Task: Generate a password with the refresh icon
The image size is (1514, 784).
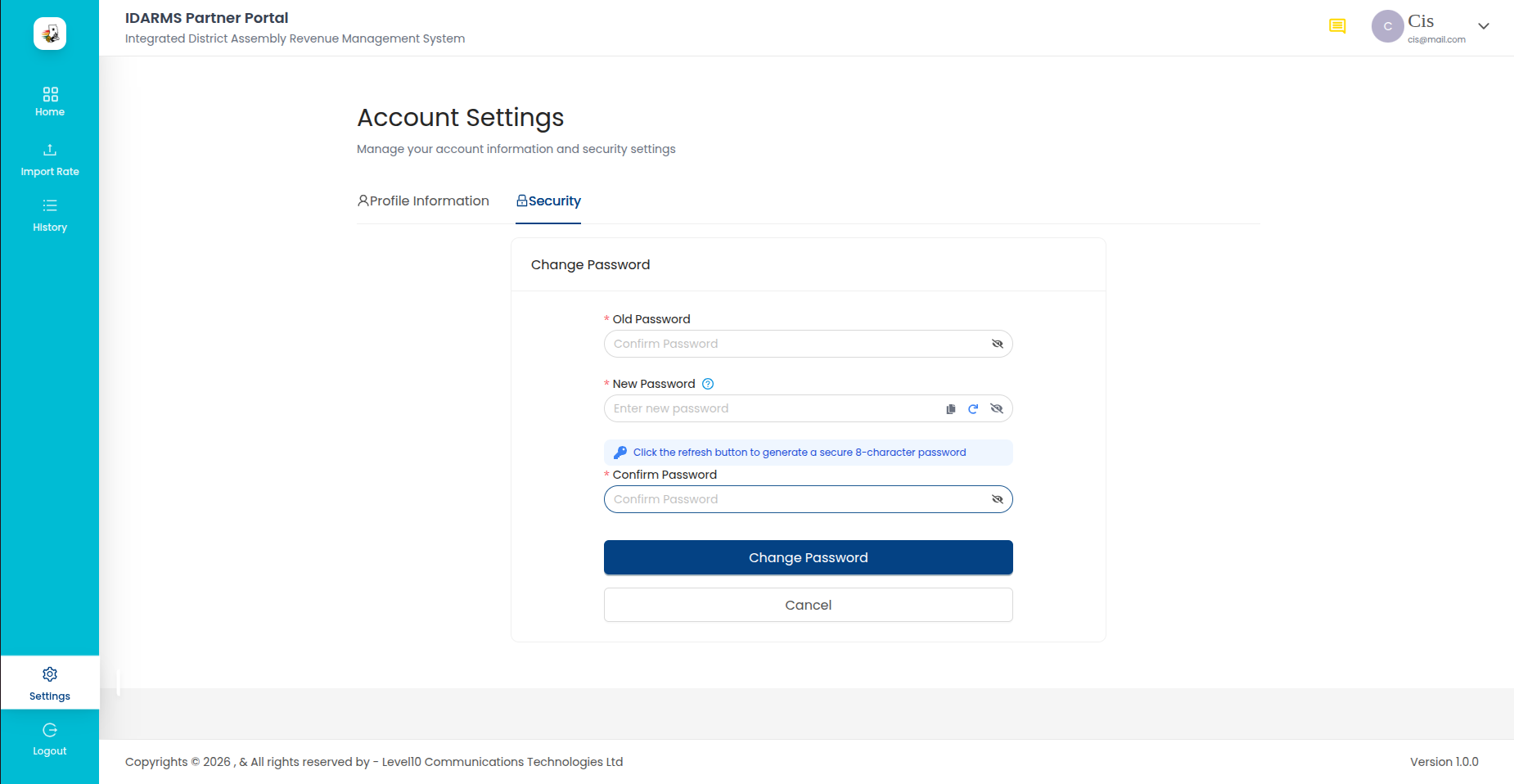Action: coord(973,409)
